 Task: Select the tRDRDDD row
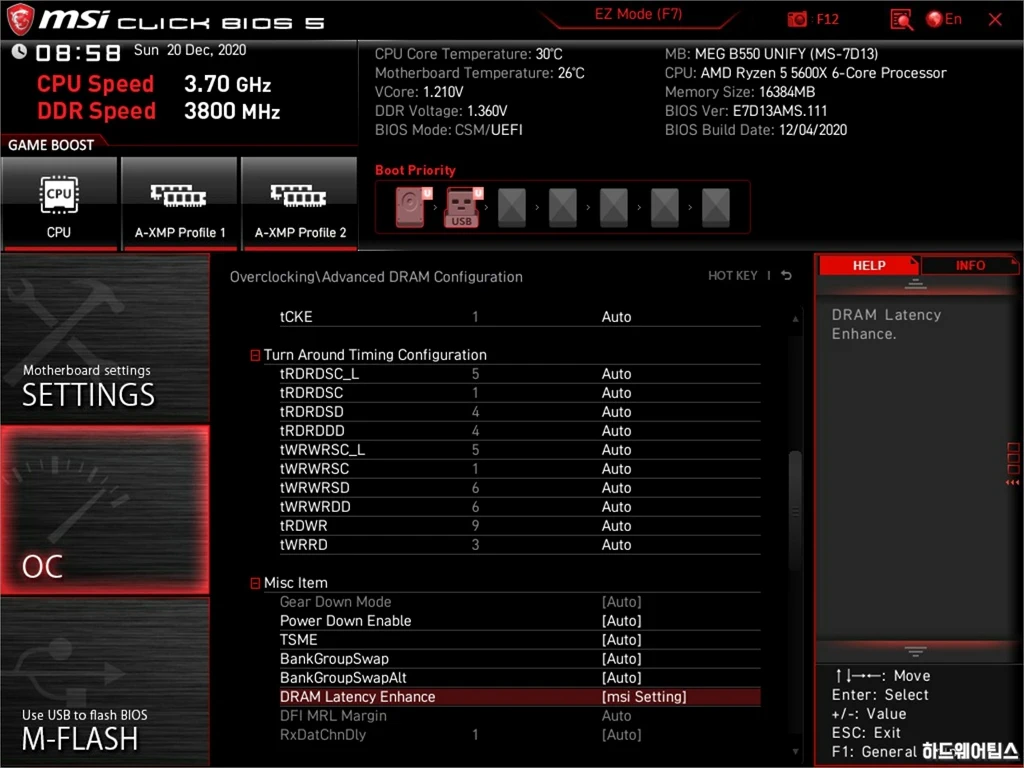(520, 430)
